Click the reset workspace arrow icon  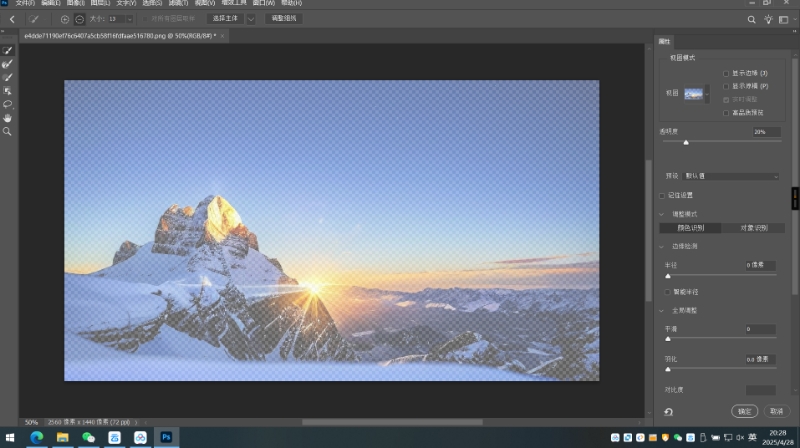[668, 412]
